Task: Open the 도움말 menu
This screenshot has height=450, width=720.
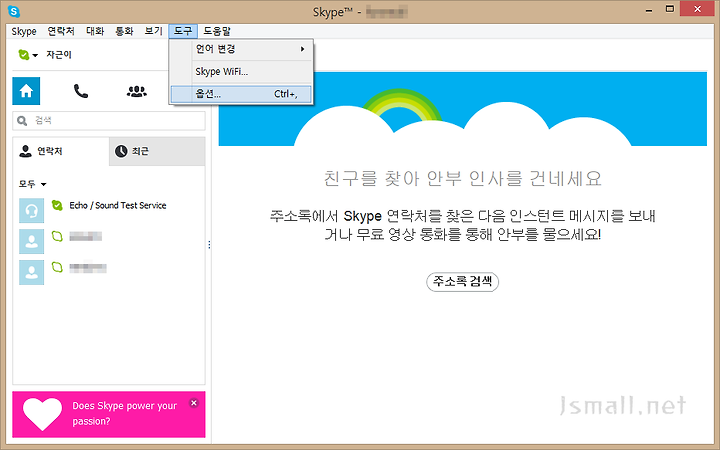Action: tap(217, 31)
